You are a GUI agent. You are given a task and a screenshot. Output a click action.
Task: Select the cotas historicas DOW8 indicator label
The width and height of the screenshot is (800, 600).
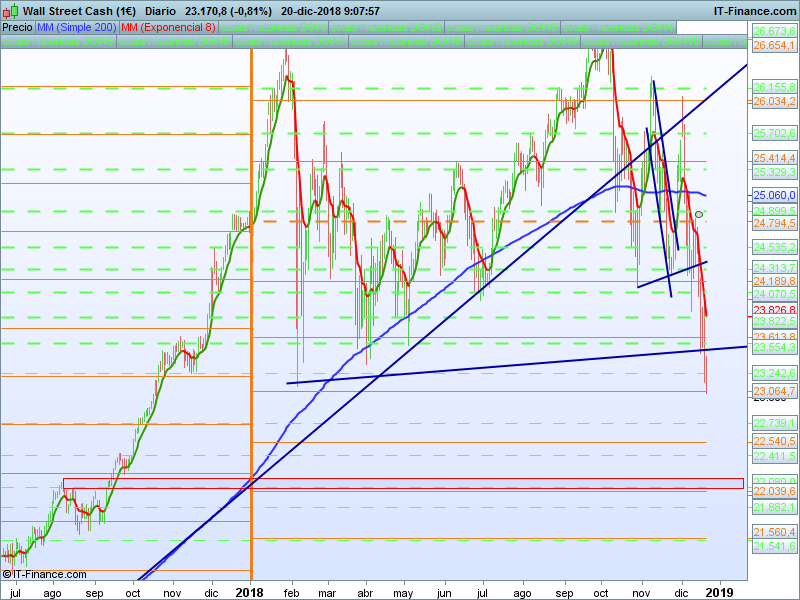tap(406, 41)
